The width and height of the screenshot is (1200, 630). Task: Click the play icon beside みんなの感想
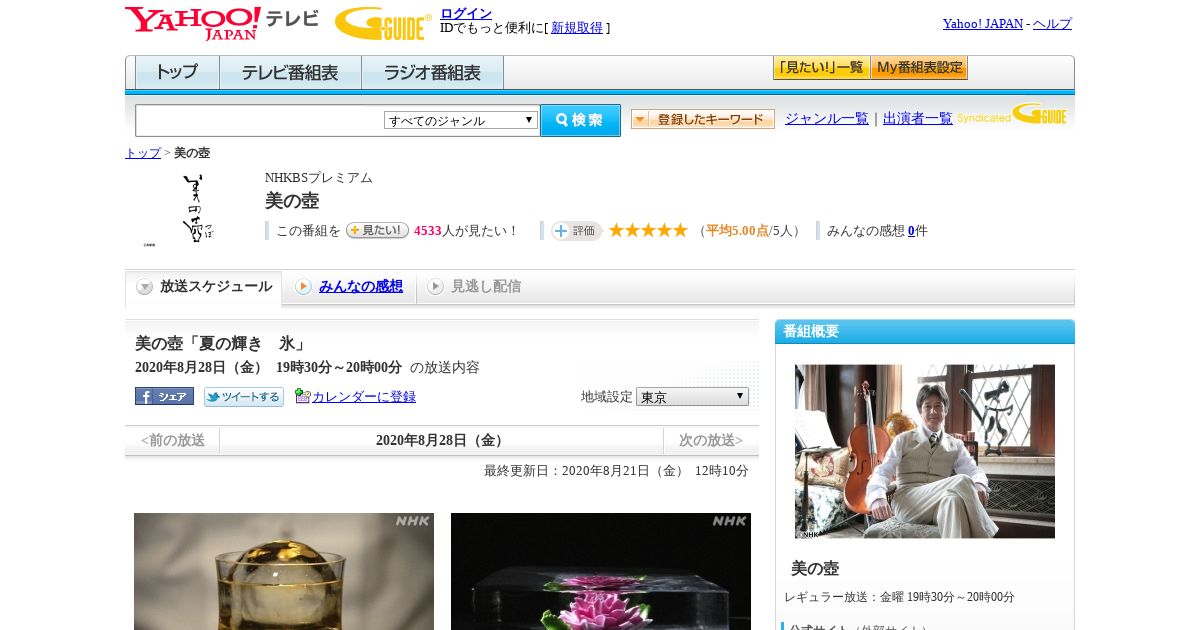[x=303, y=287]
